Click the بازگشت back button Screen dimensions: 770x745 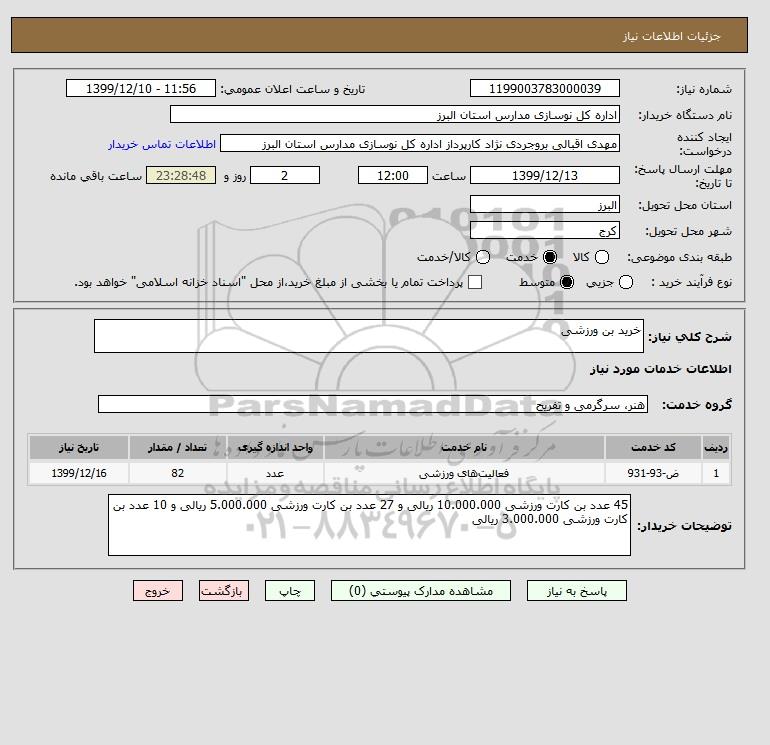(224, 591)
